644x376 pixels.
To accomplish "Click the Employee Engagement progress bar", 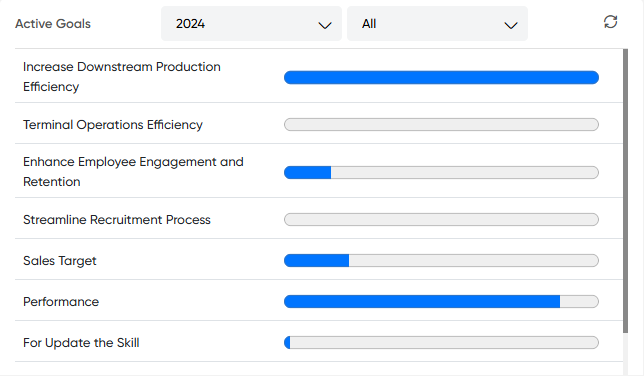I will point(441,172).
